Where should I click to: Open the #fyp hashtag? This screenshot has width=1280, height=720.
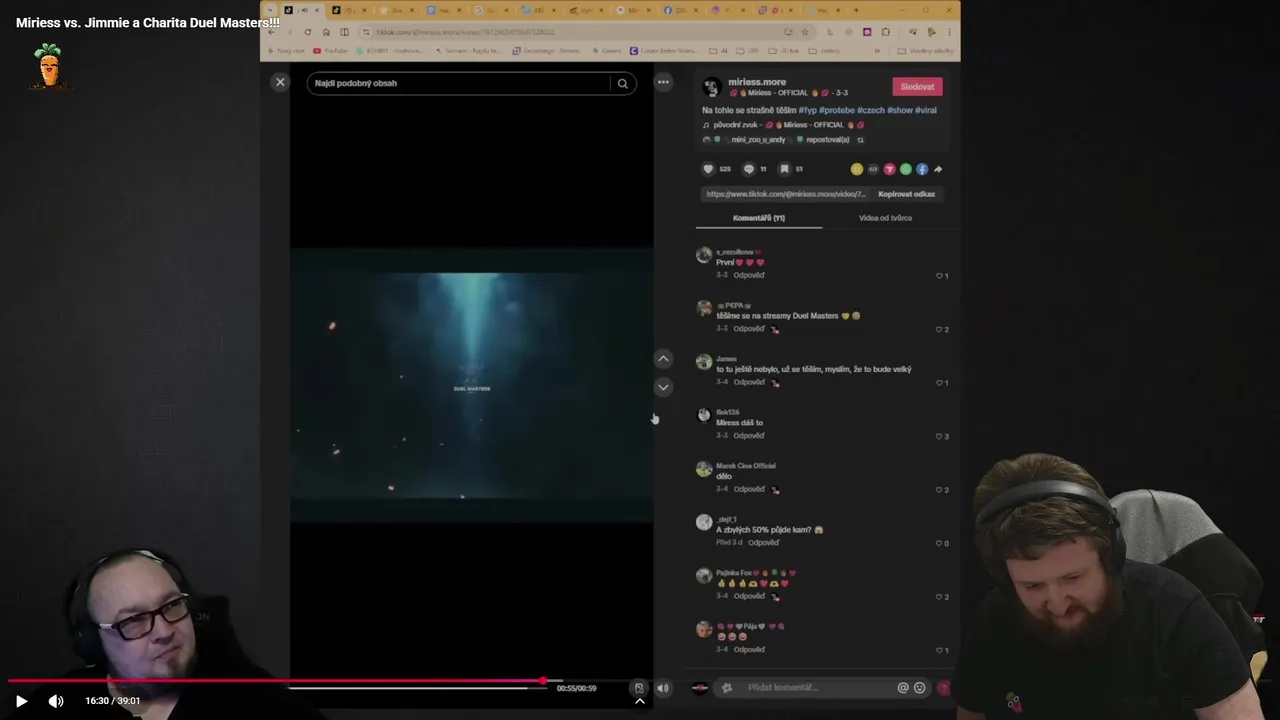pos(807,110)
